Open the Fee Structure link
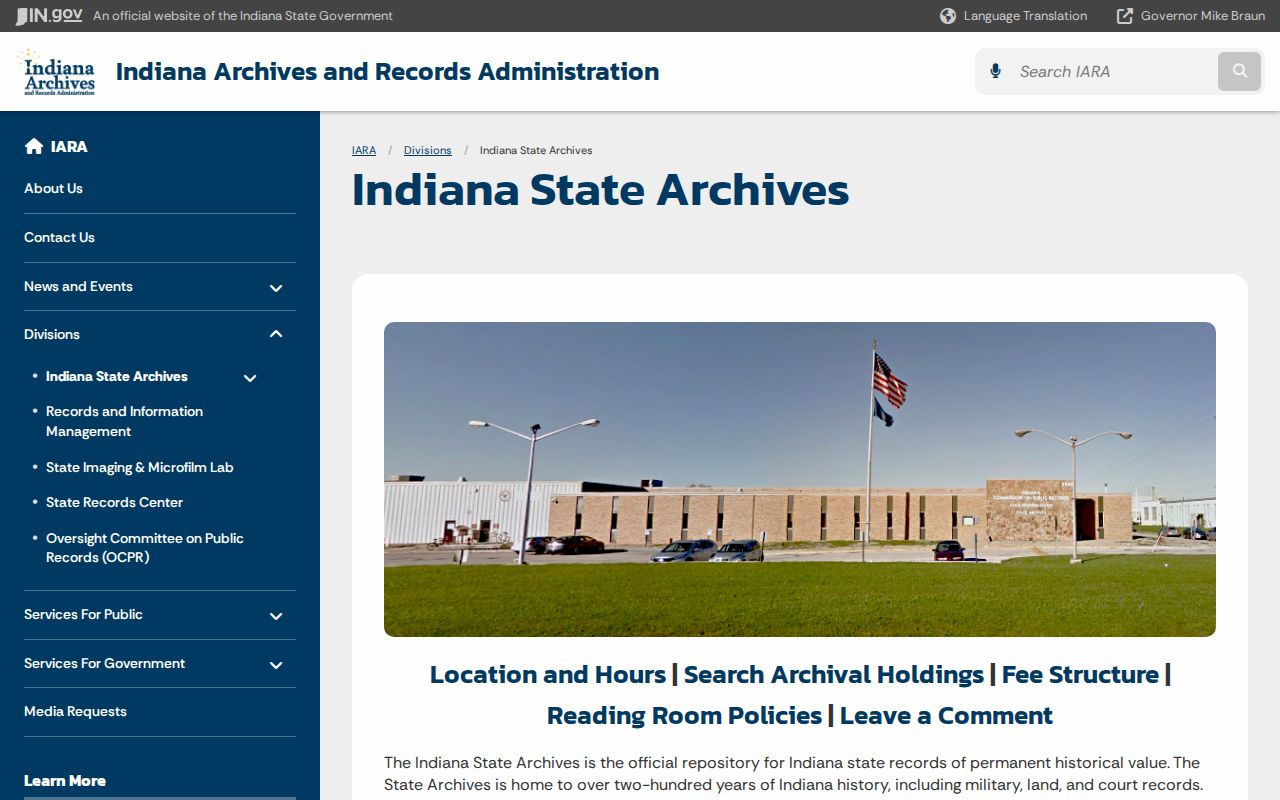The width and height of the screenshot is (1280, 800). pyautogui.click(x=1080, y=675)
